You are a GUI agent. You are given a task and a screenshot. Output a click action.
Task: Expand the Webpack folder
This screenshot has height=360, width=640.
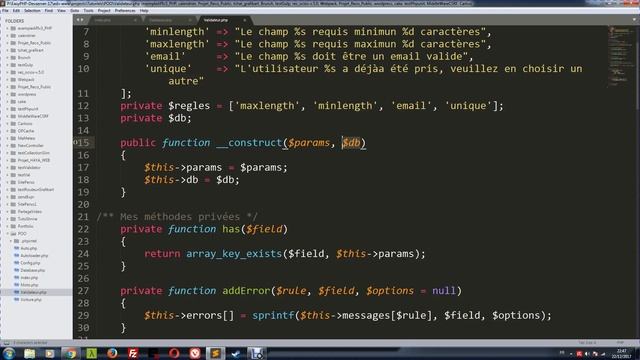point(7,80)
